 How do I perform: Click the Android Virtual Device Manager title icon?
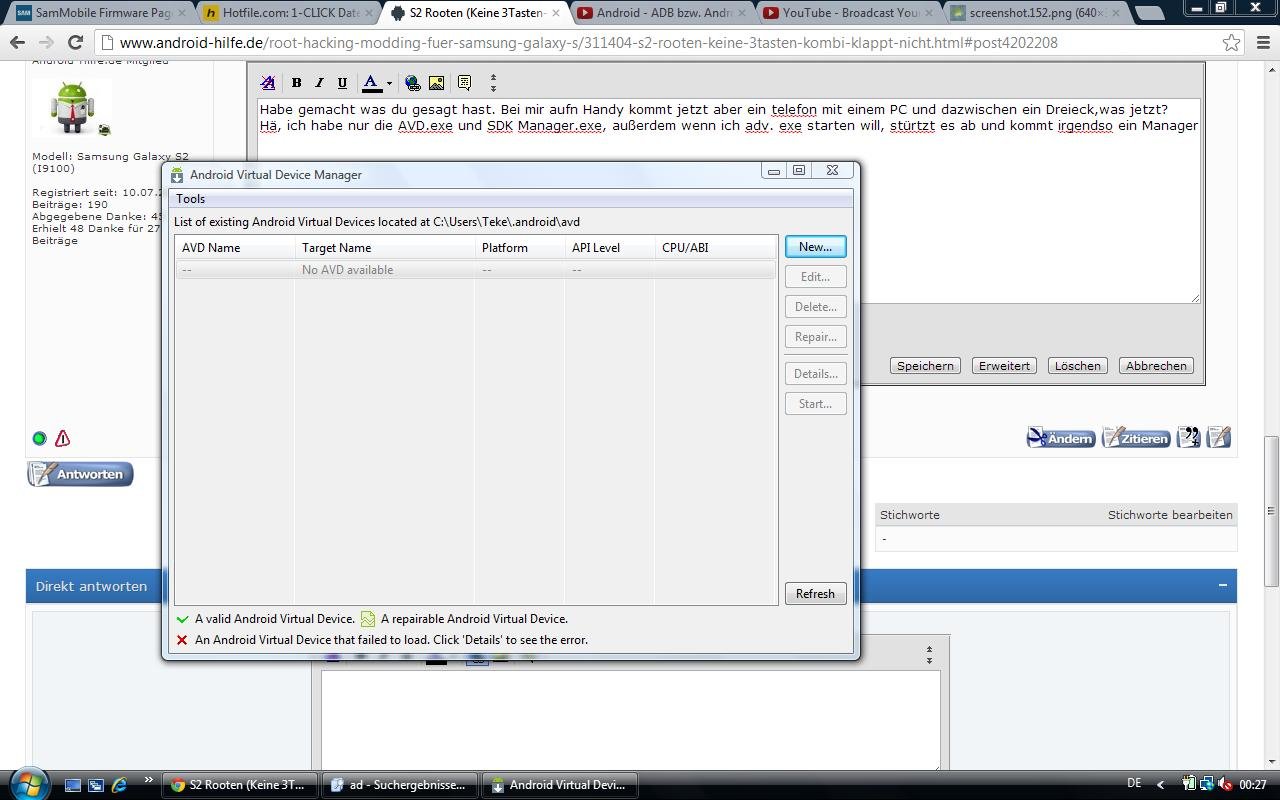(177, 174)
